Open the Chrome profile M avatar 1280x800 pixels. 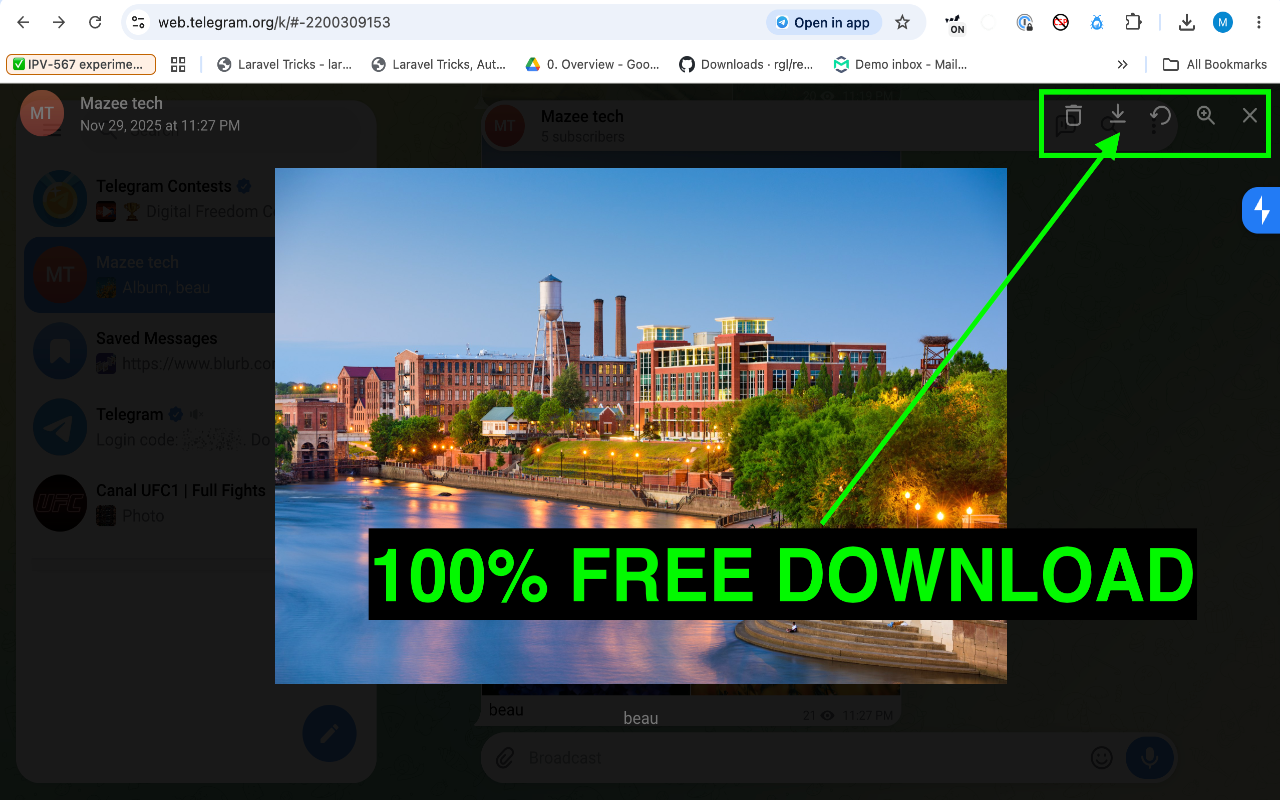point(1222,22)
